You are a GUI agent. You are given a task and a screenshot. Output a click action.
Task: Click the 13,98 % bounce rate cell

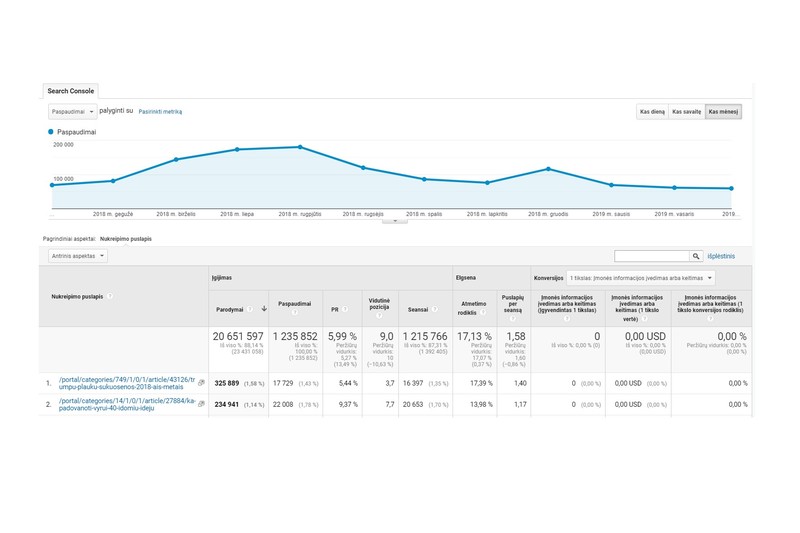[x=480, y=404]
